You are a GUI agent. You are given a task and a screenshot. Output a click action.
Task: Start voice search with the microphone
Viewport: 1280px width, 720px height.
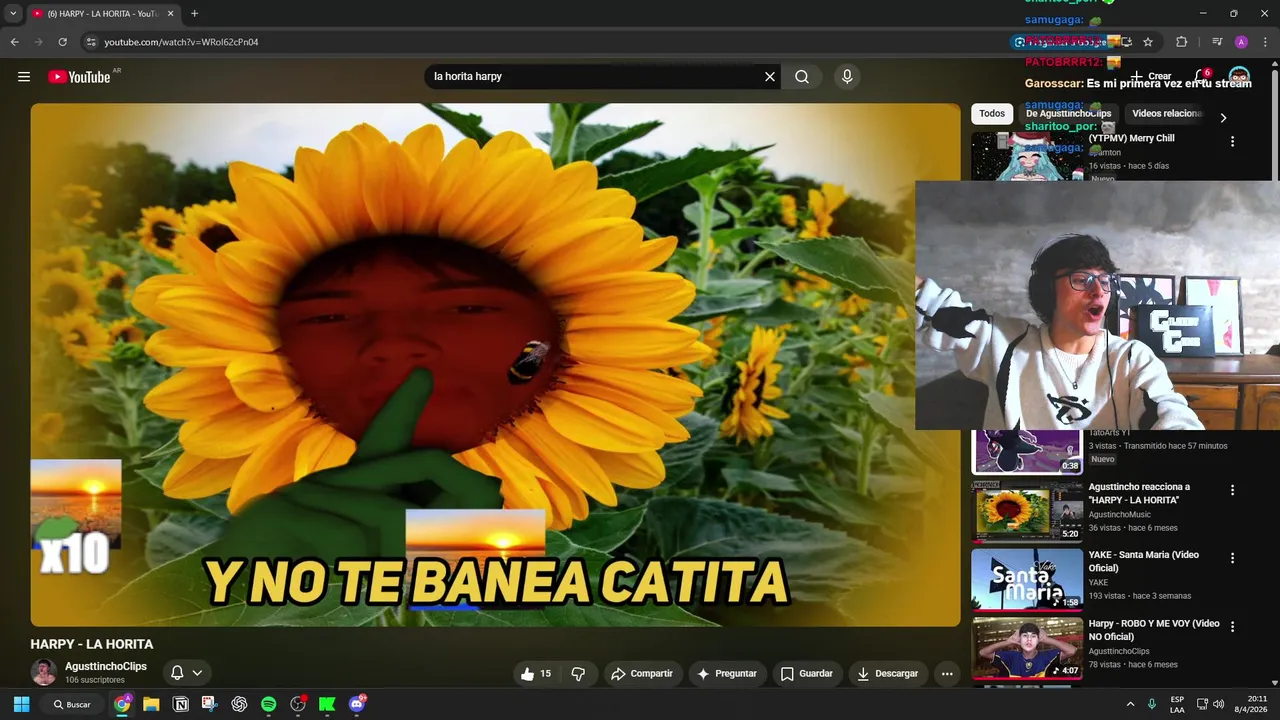pyautogui.click(x=847, y=77)
